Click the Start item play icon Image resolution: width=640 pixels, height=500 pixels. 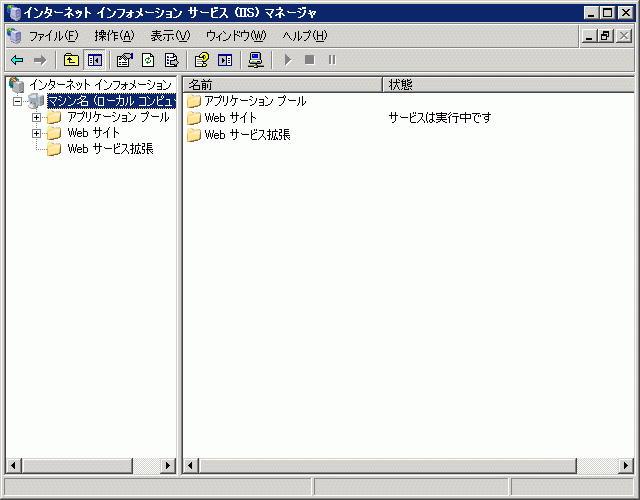288,60
